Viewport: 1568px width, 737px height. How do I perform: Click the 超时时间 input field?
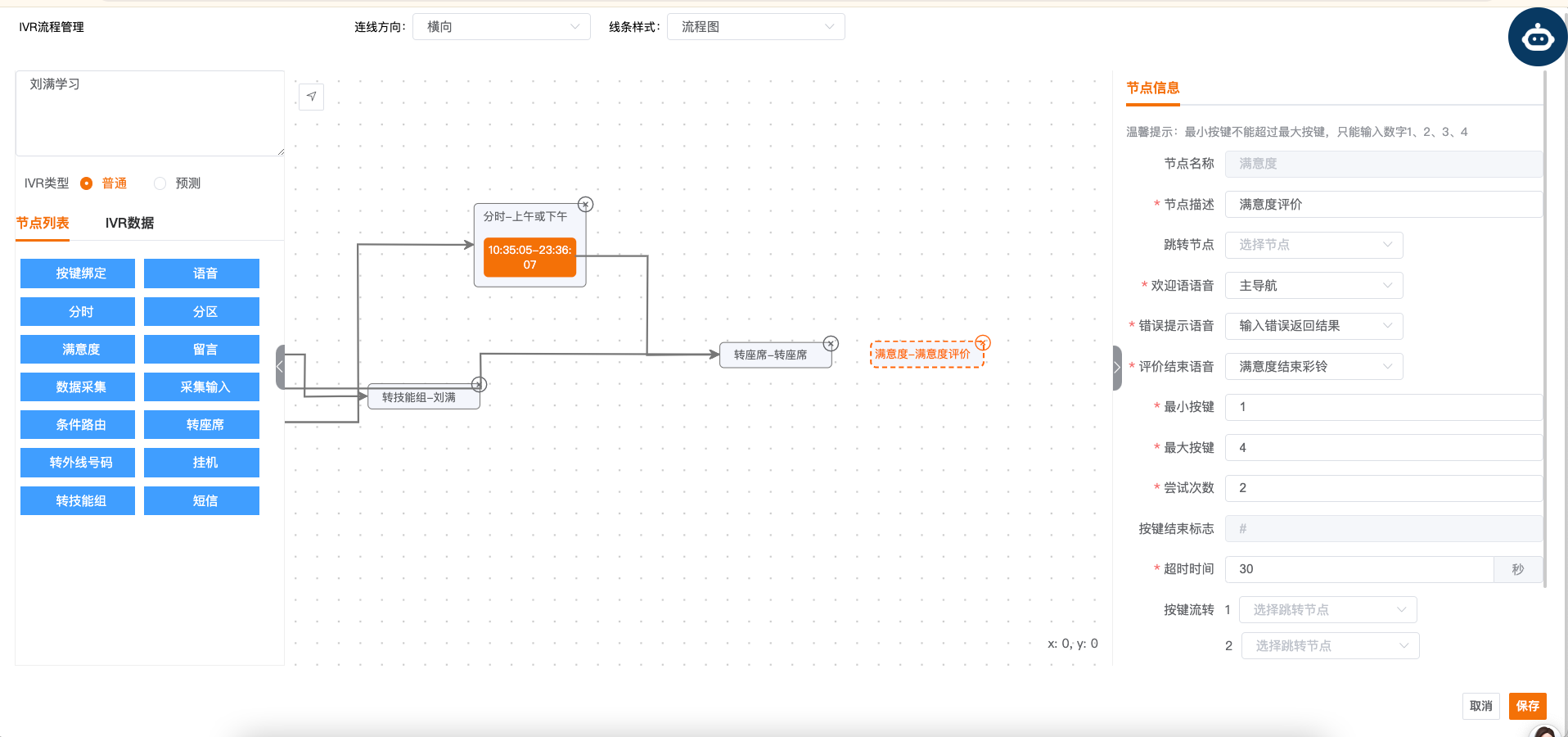pos(1358,569)
